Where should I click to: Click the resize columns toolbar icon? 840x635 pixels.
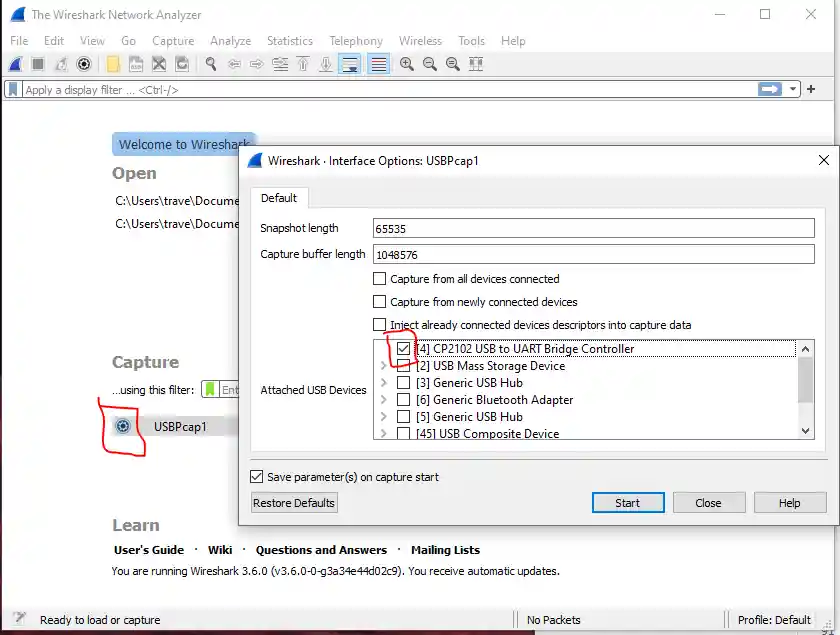tap(476, 64)
